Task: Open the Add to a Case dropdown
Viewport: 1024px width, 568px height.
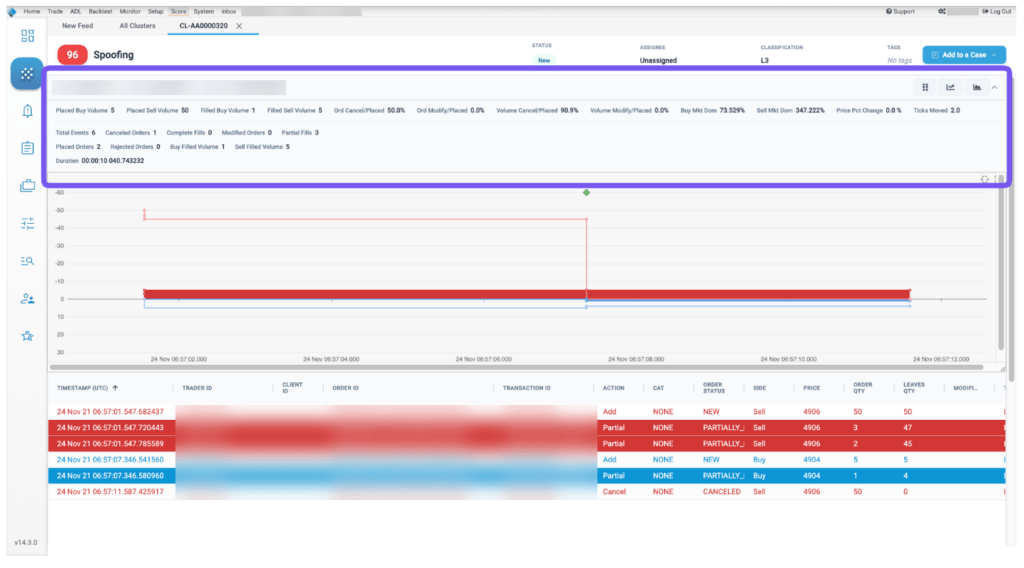Action: pyautogui.click(x=964, y=55)
